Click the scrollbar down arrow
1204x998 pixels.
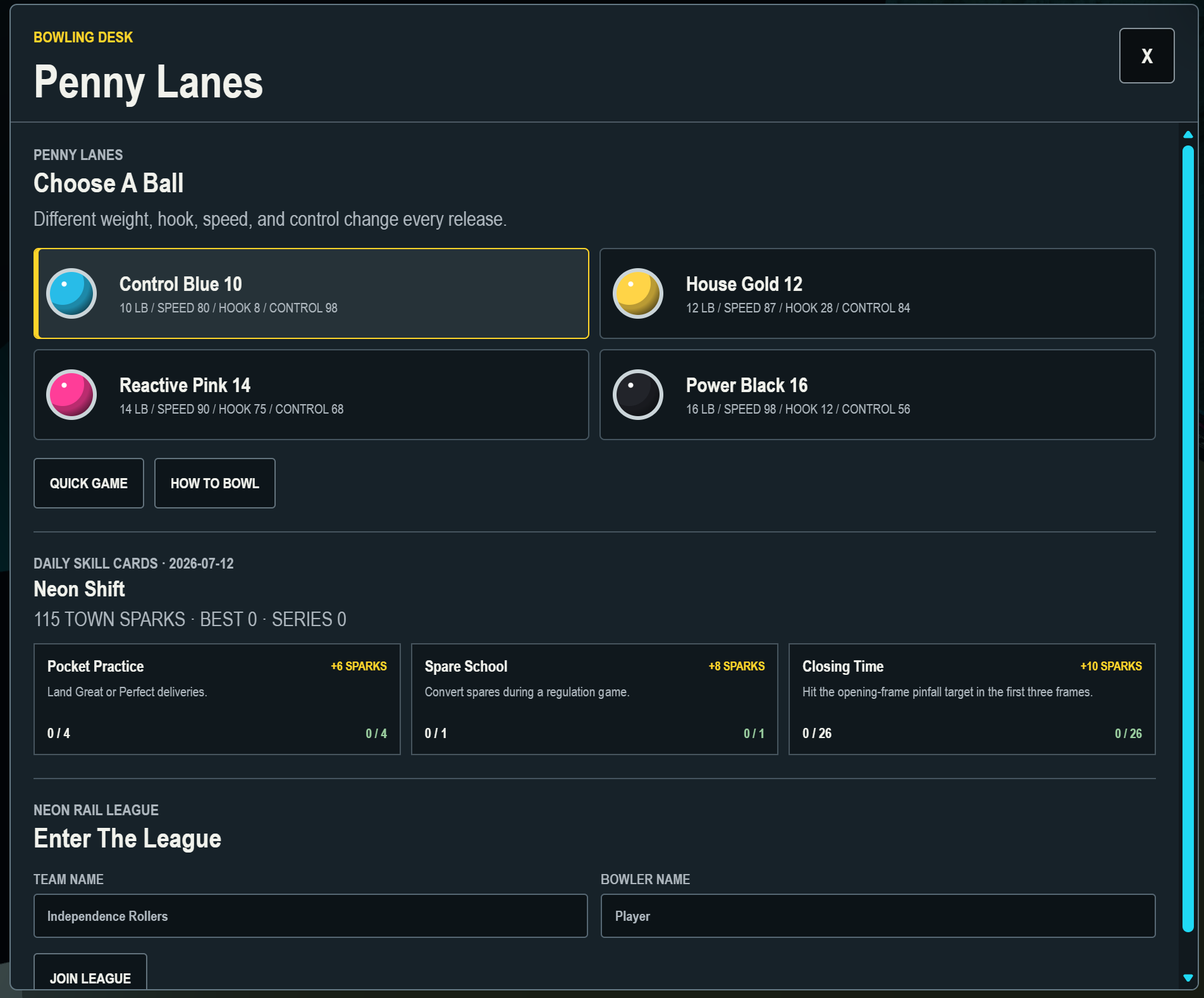coord(1188,978)
